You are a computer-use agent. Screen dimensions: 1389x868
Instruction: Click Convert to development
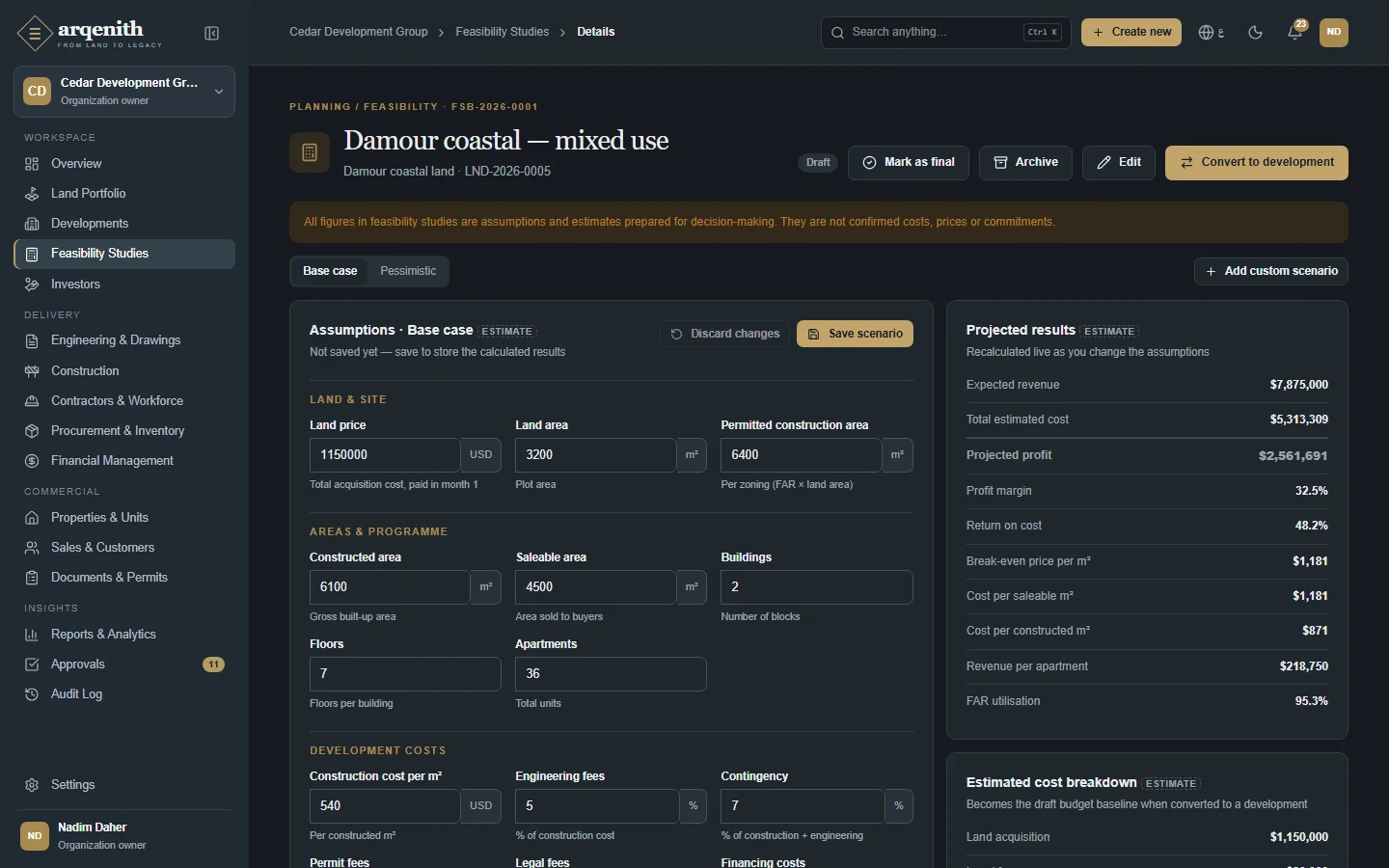pos(1257,163)
